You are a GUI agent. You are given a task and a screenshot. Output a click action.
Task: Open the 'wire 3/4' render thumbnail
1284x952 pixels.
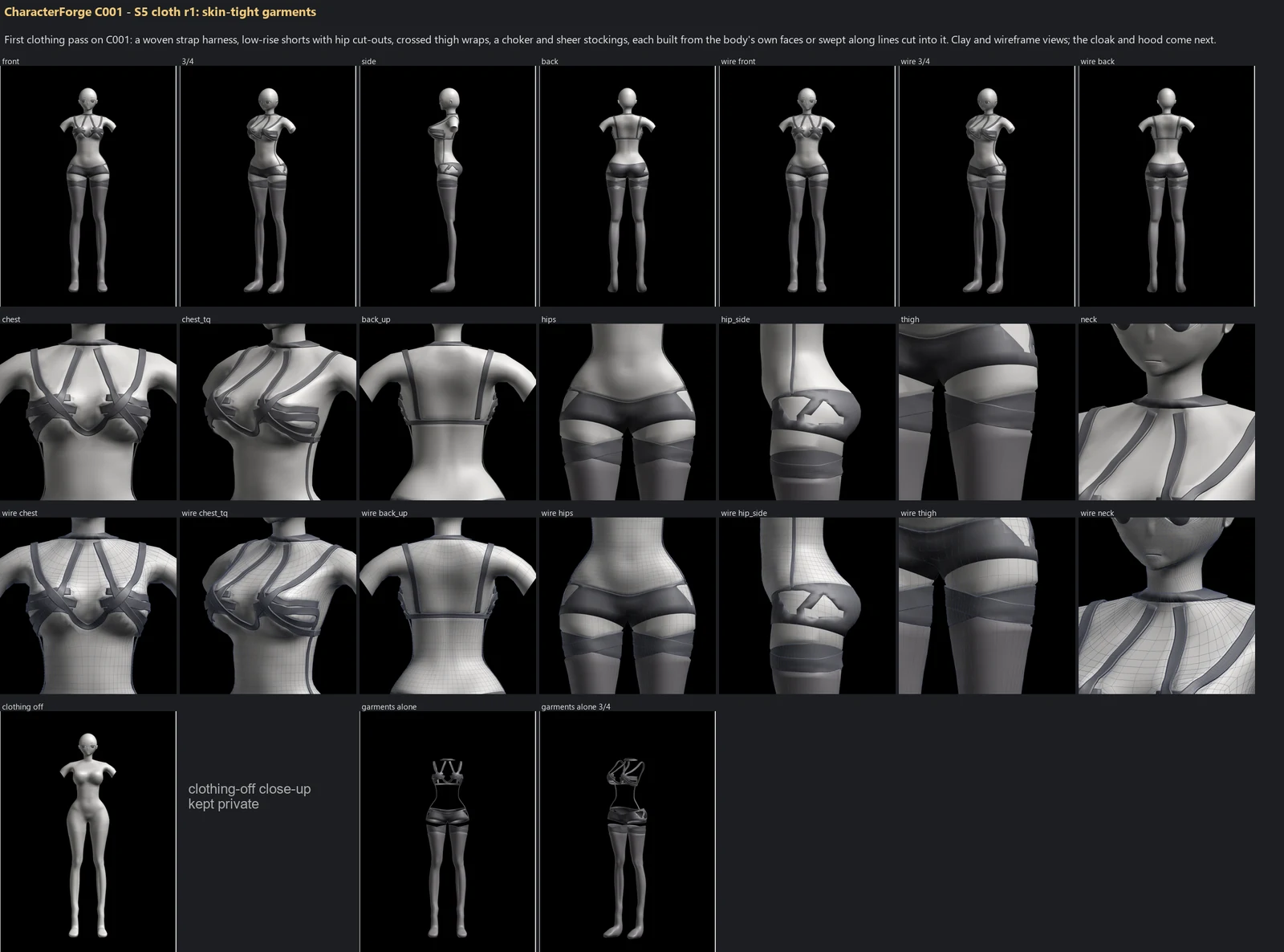(x=987, y=186)
